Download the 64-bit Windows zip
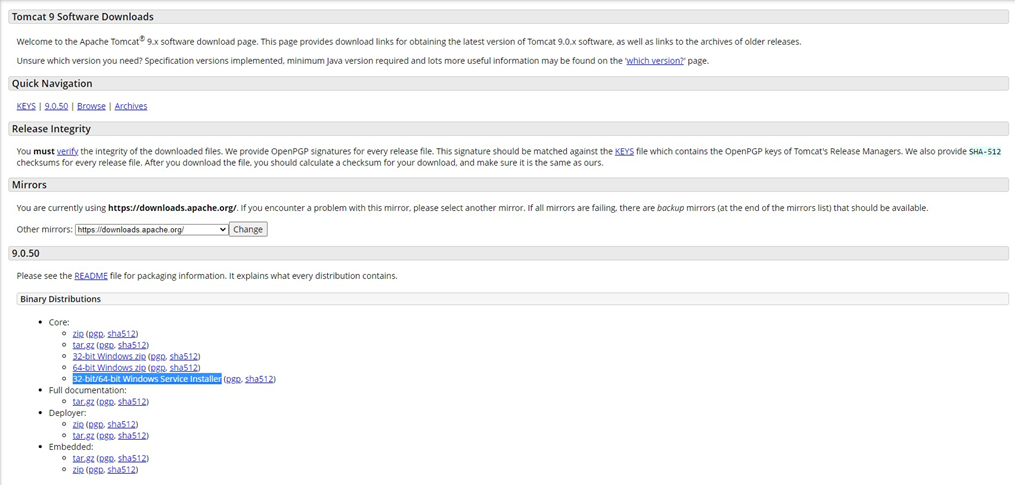The width and height of the screenshot is (1015, 485). [x=109, y=368]
